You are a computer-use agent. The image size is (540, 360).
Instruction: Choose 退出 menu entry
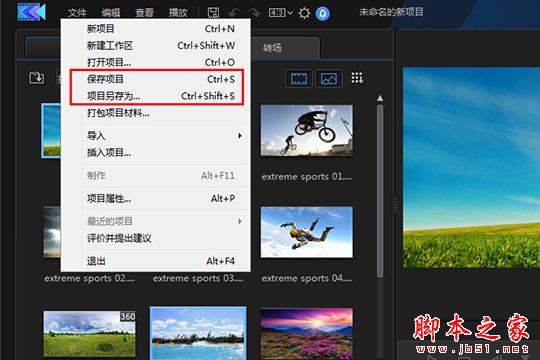pyautogui.click(x=156, y=261)
